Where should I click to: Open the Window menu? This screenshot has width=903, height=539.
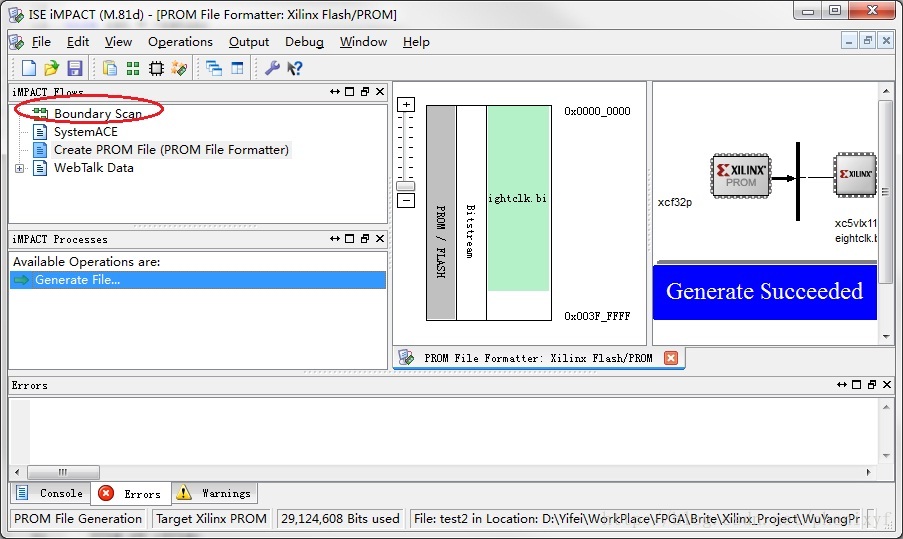coord(363,41)
